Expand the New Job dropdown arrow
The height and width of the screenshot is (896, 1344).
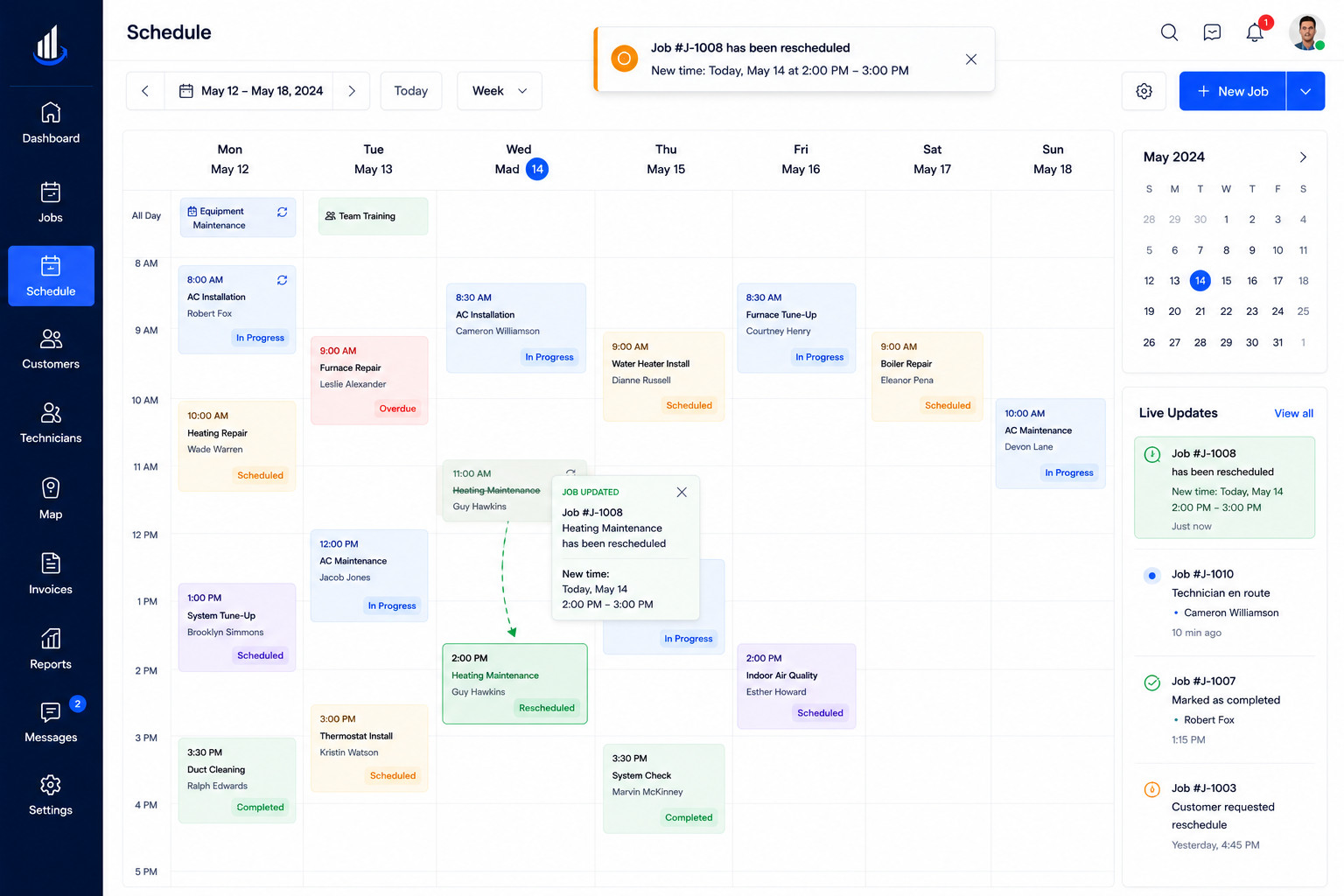point(1305,91)
